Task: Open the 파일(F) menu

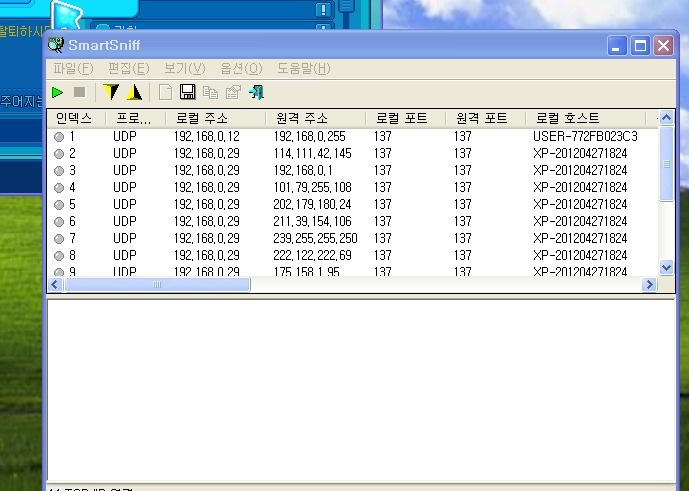Action: pyautogui.click(x=73, y=69)
